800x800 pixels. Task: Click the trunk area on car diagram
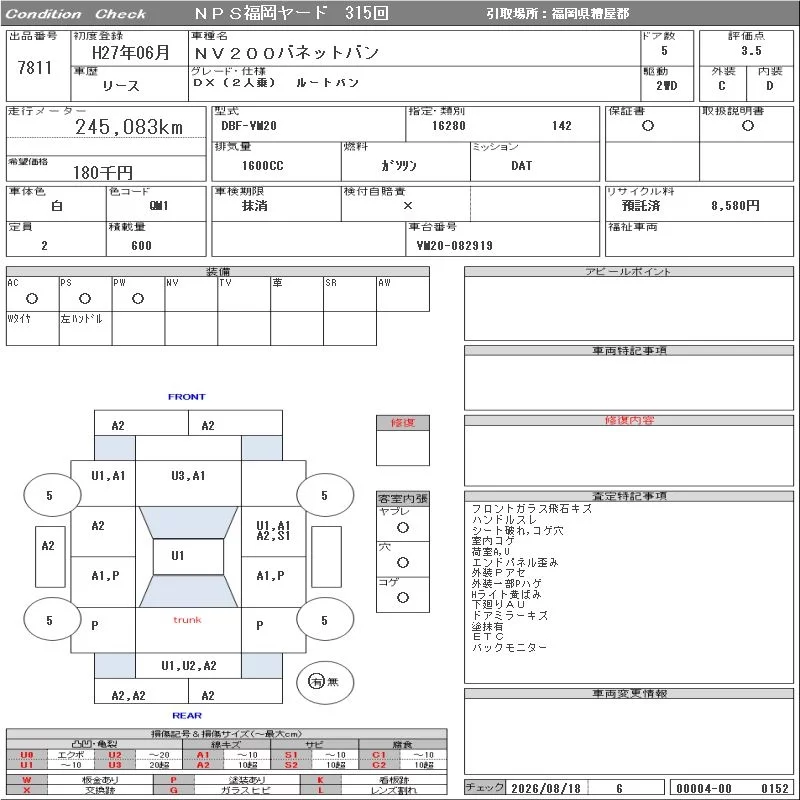188,630
